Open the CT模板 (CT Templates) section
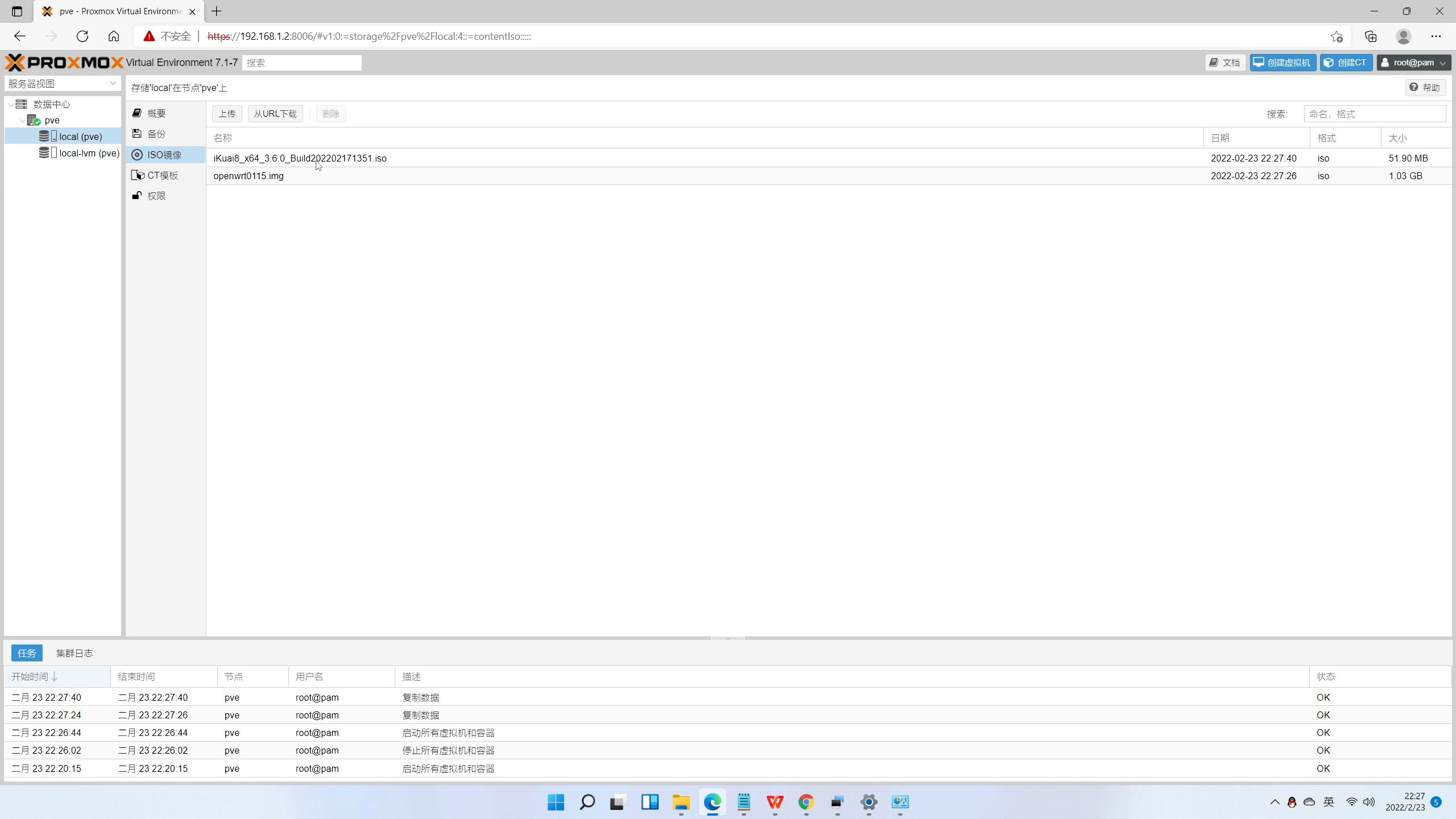 pyautogui.click(x=162, y=175)
